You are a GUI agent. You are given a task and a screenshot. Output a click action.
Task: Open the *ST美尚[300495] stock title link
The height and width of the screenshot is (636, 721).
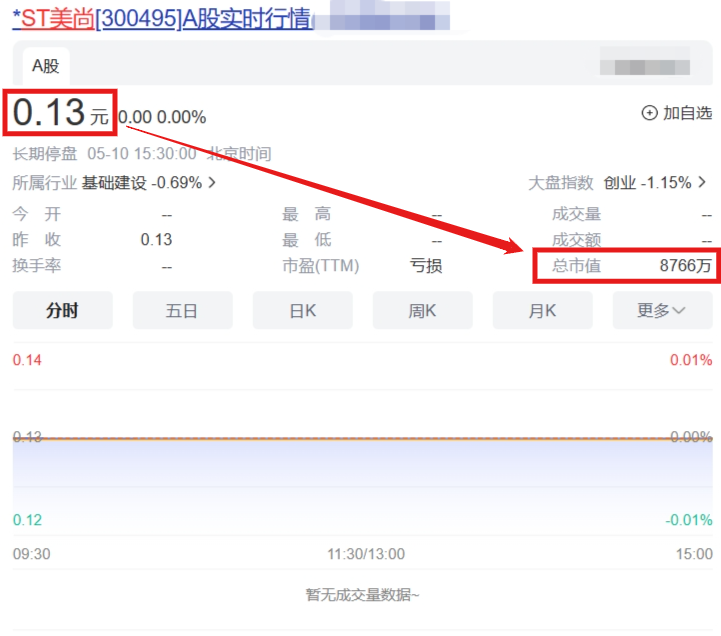pyautogui.click(x=162, y=18)
